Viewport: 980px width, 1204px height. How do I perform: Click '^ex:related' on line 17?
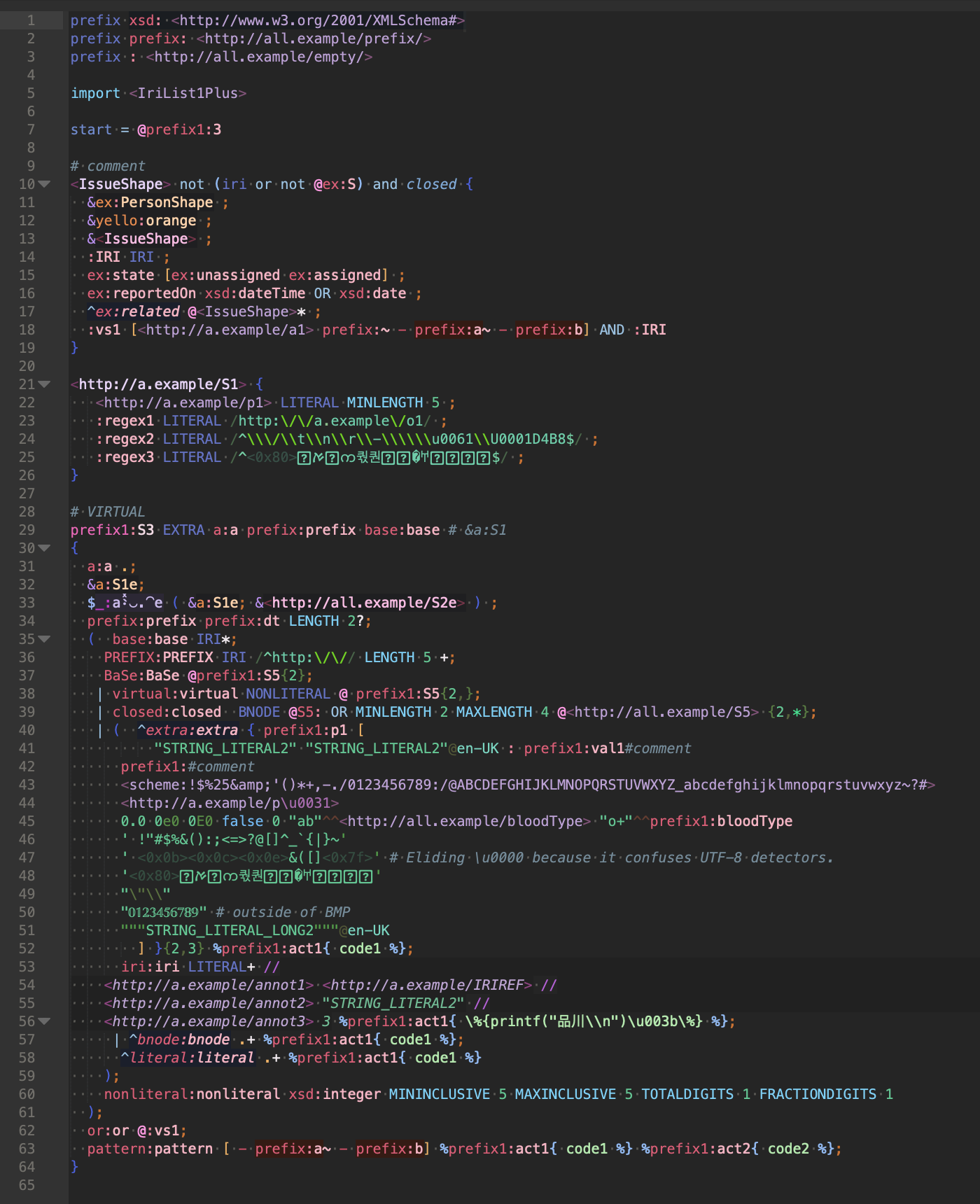(x=133, y=311)
